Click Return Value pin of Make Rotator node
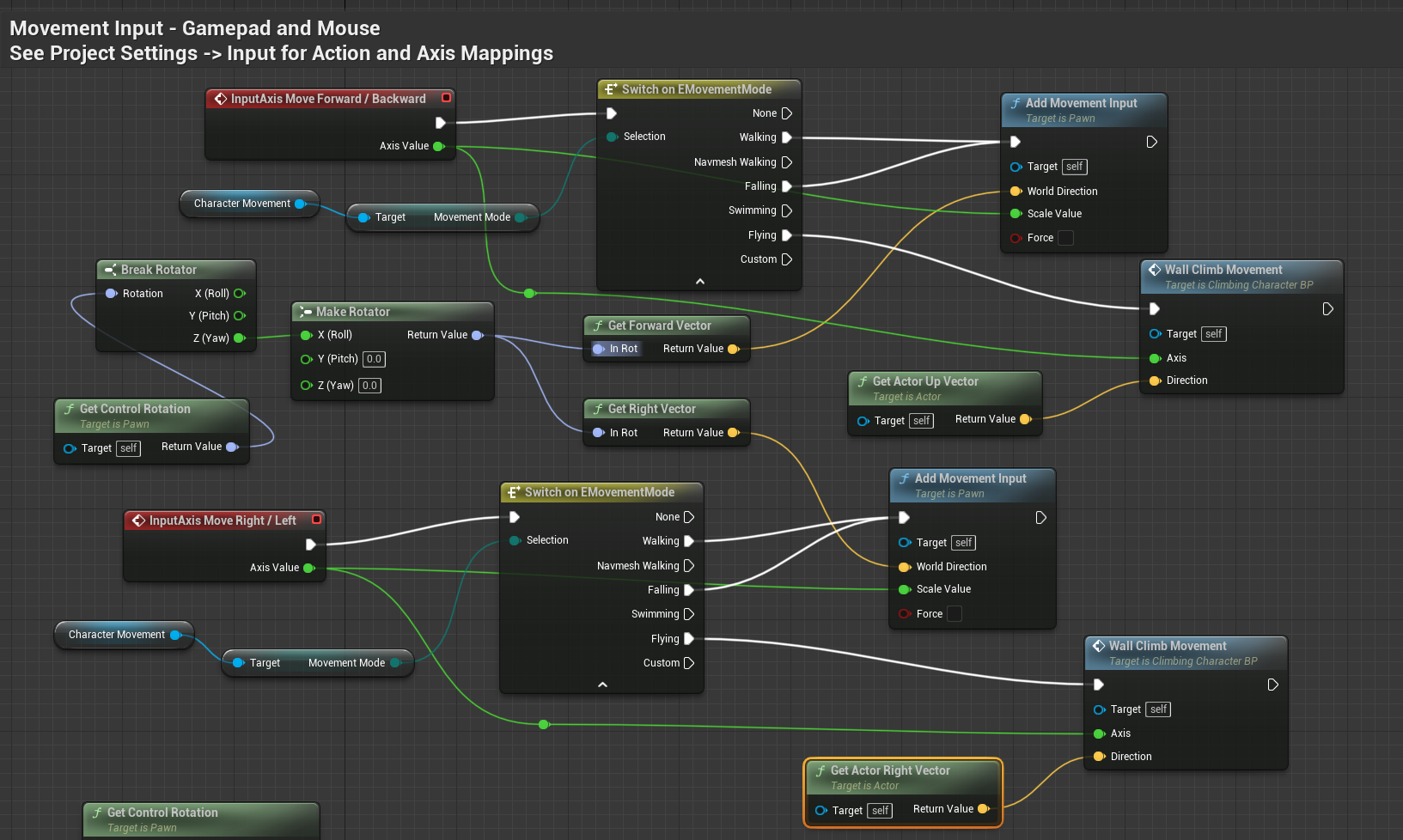The image size is (1403, 840). point(478,335)
